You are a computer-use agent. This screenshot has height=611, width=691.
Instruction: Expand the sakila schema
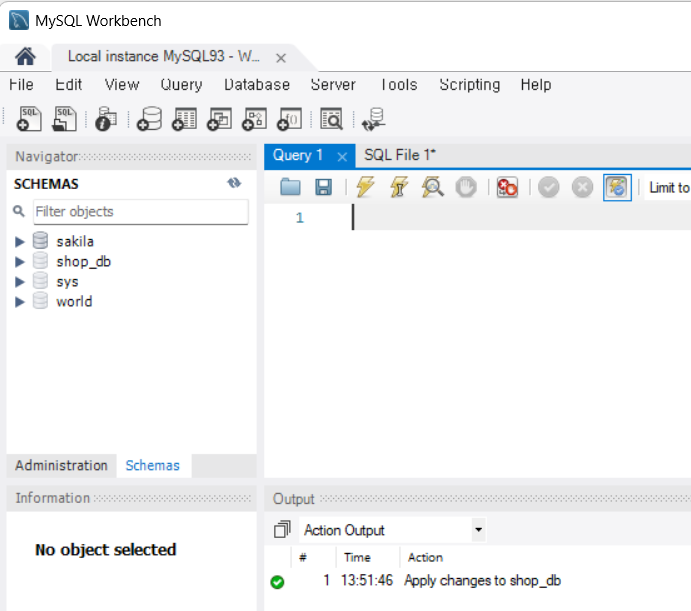coord(19,242)
